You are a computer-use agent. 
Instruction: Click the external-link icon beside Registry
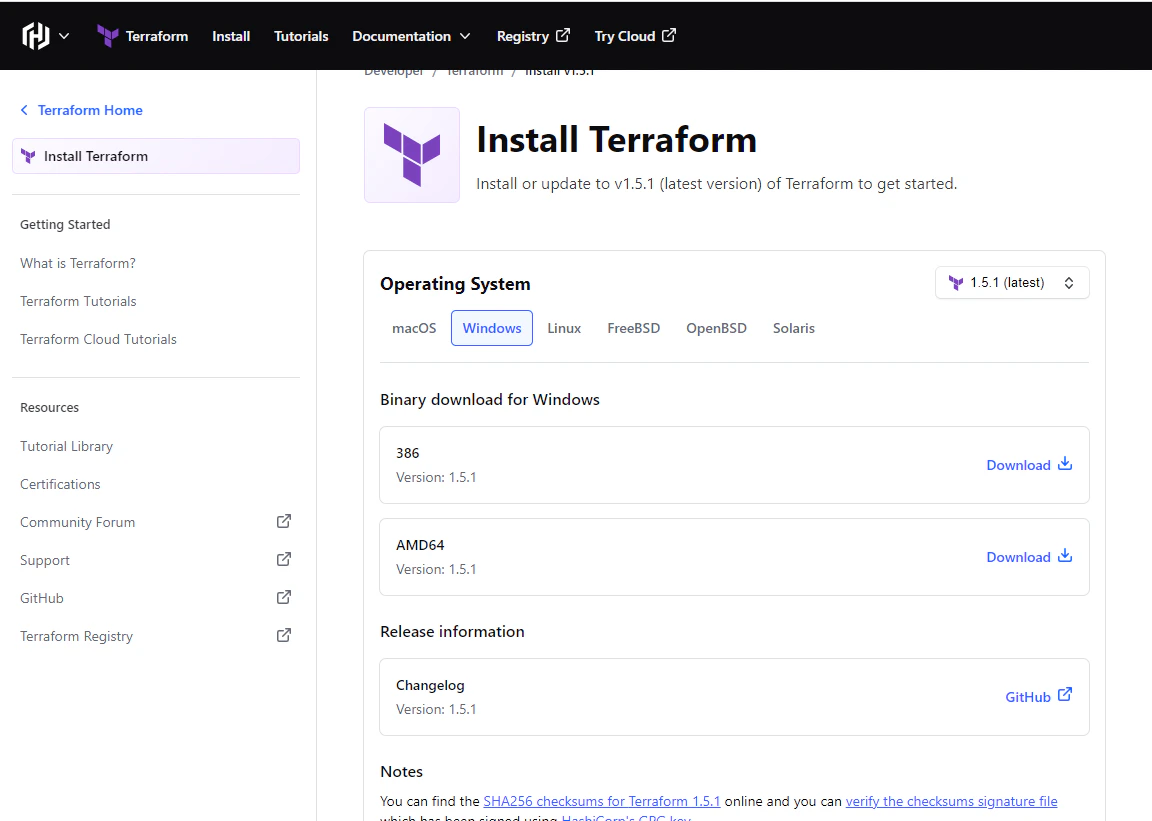[x=563, y=35]
